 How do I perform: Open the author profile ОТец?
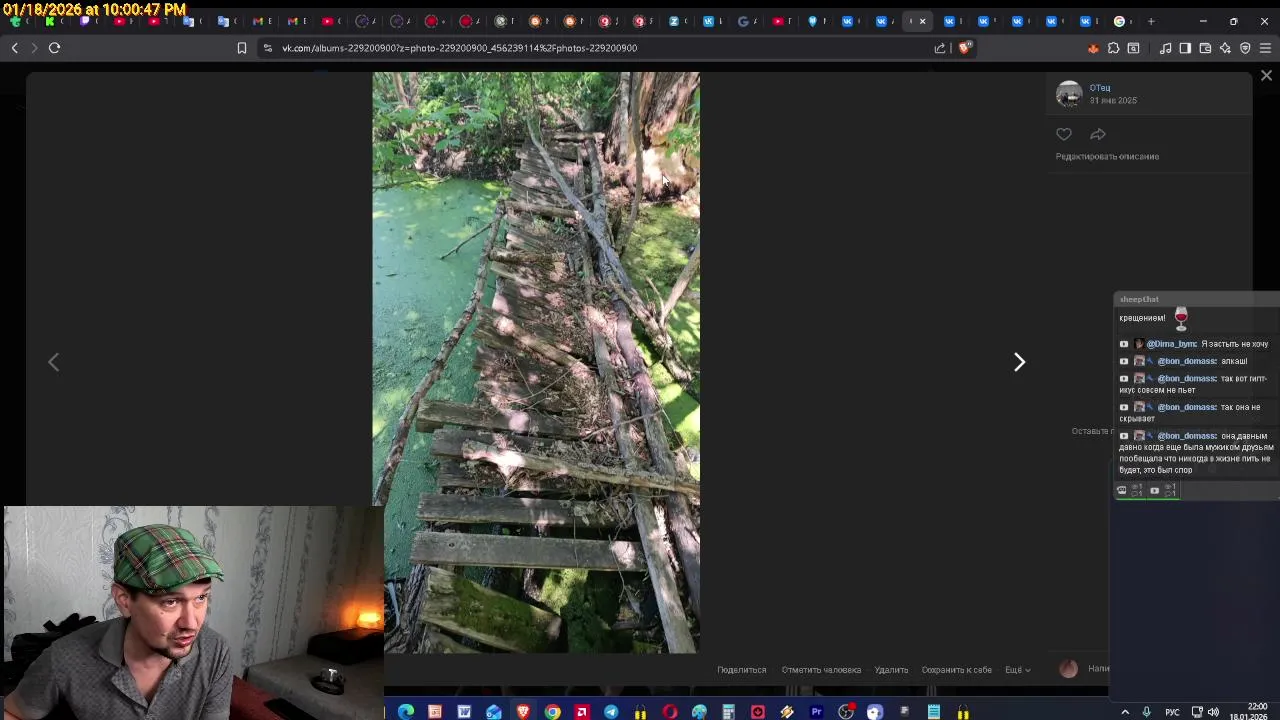click(1100, 88)
